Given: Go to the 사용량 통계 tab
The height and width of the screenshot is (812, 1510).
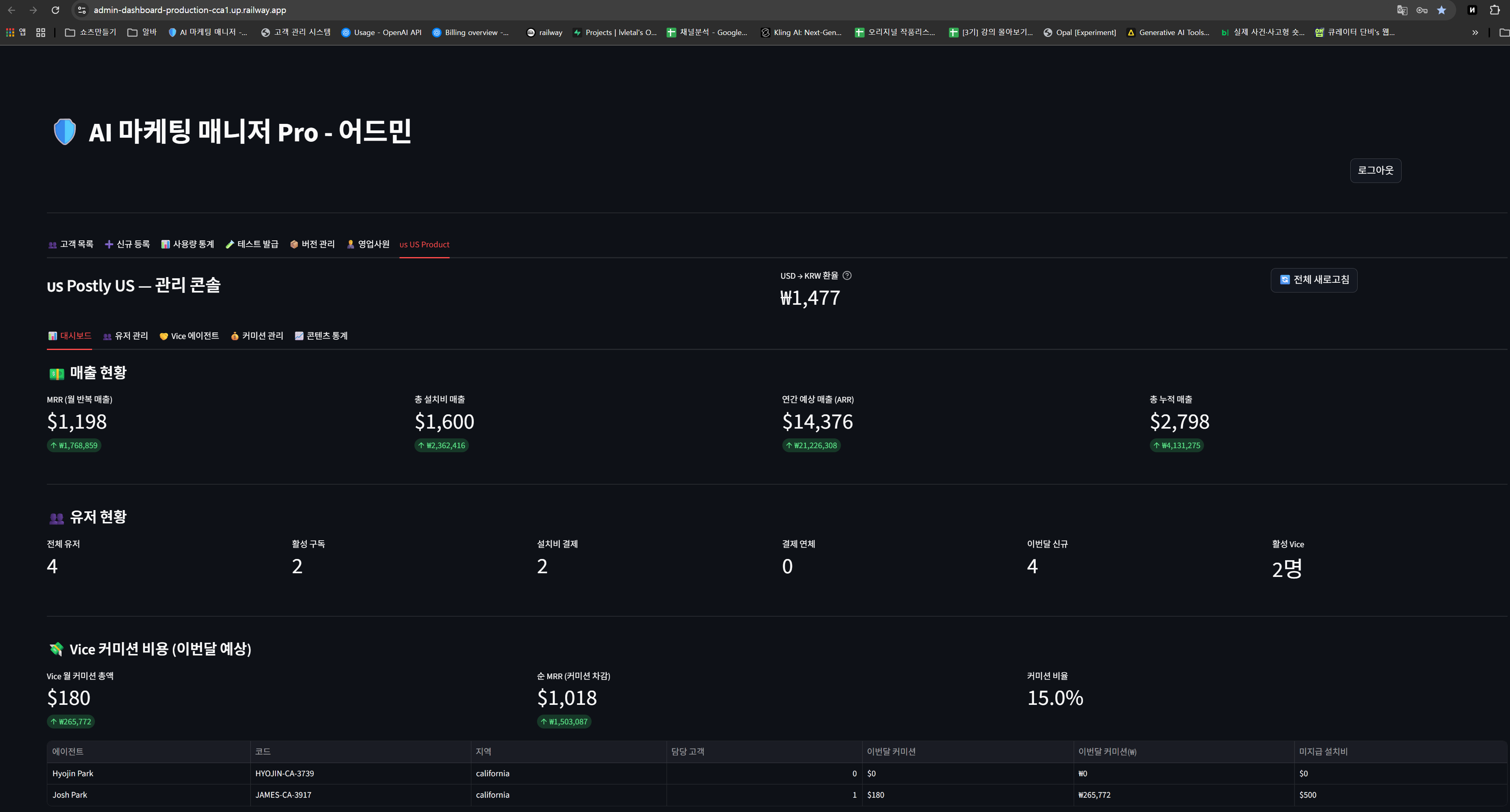Looking at the screenshot, I should point(187,244).
